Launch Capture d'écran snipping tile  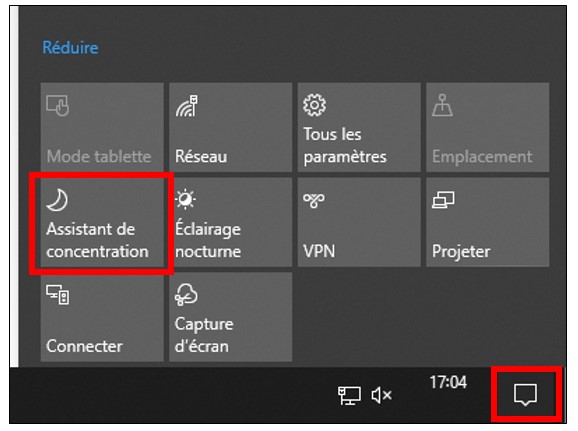coord(230,317)
